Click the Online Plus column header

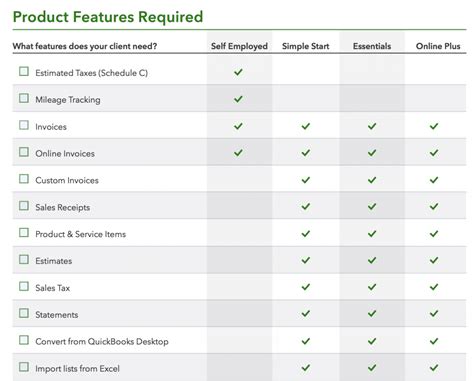coord(438,46)
